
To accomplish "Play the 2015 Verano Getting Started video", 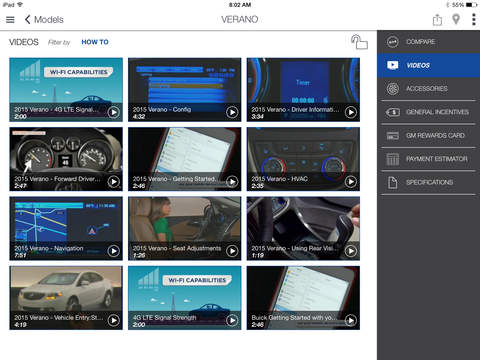I will pyautogui.click(x=232, y=182).
